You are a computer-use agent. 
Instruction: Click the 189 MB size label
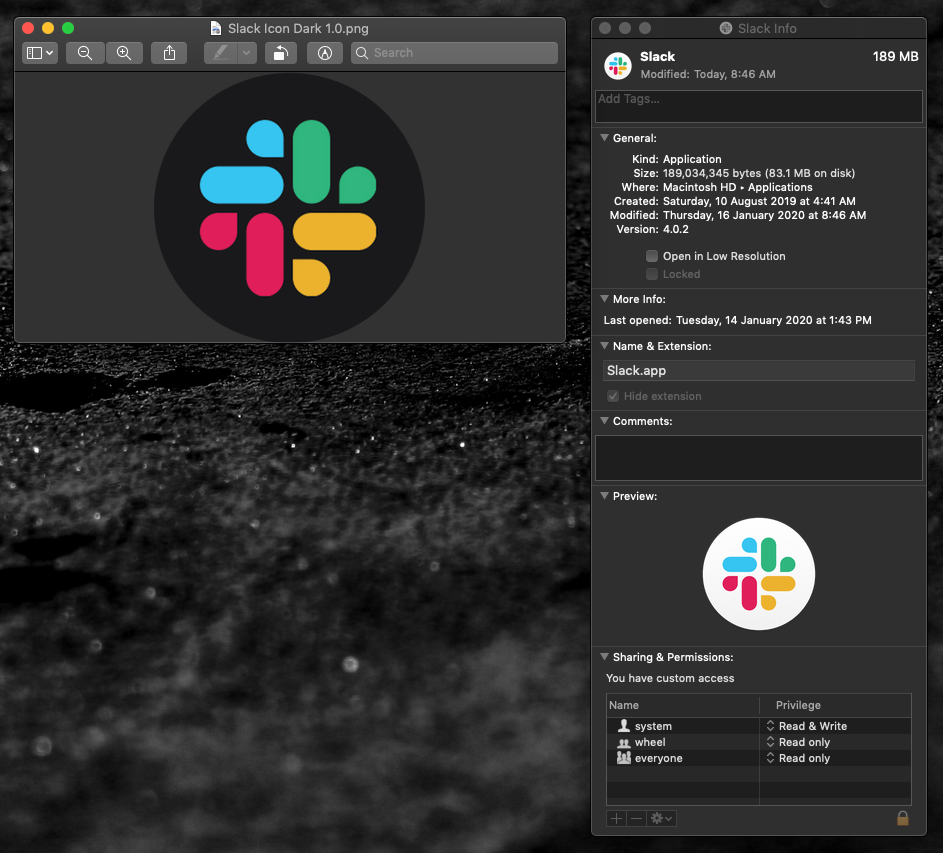[895, 57]
